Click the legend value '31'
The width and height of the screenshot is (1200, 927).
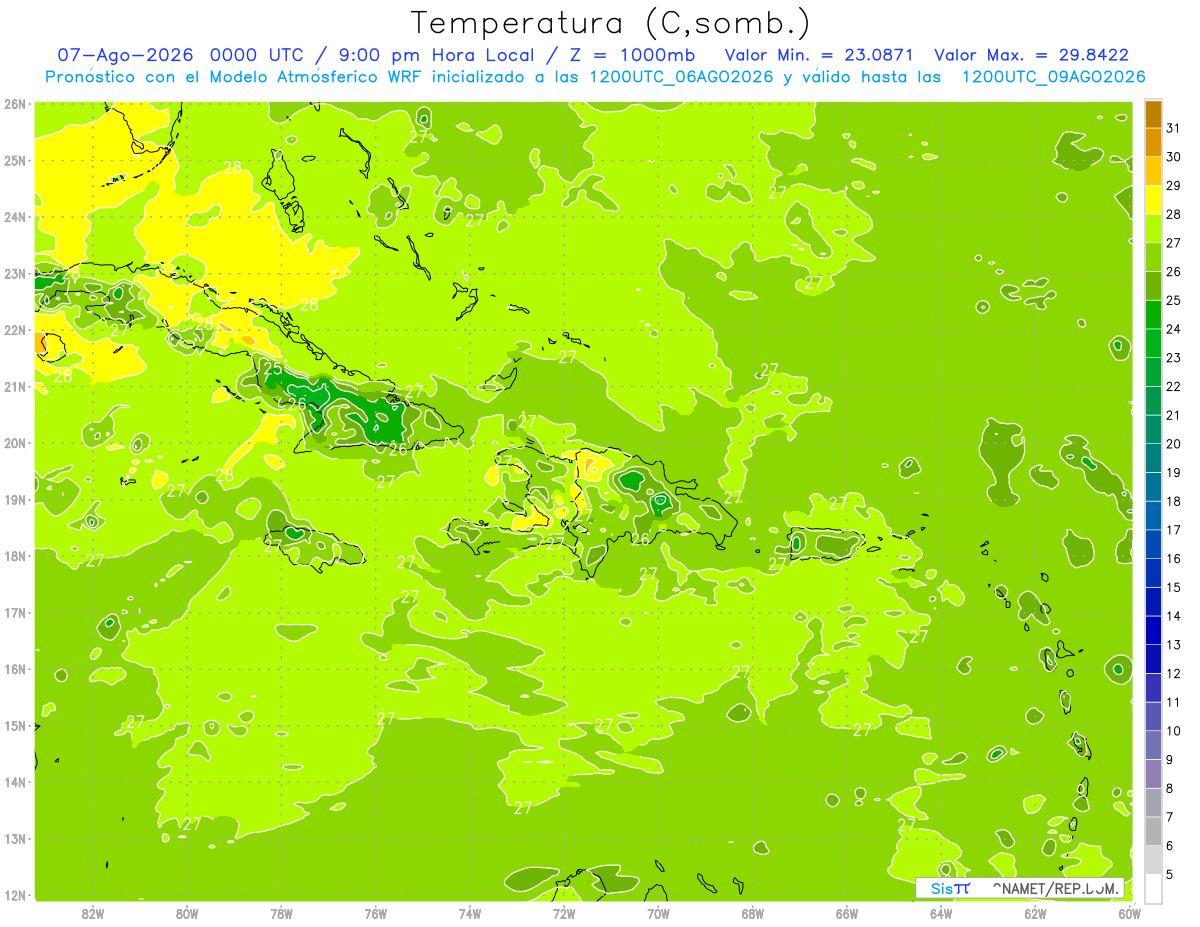(x=1174, y=128)
